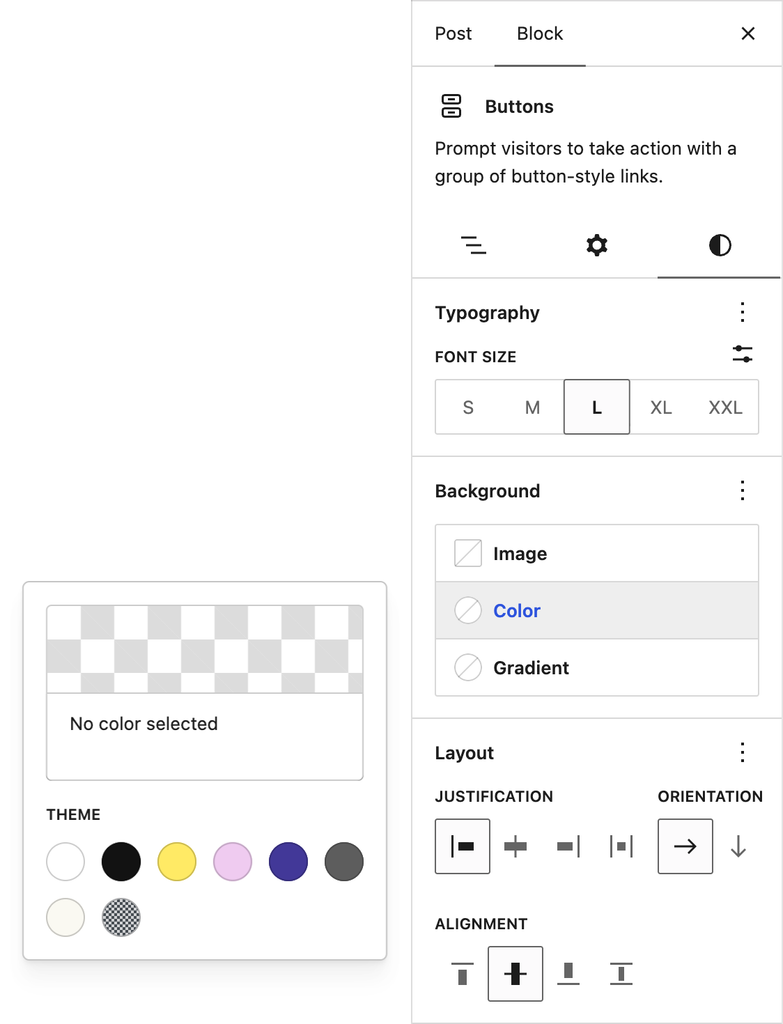Open the Background Gradient option

click(597, 667)
